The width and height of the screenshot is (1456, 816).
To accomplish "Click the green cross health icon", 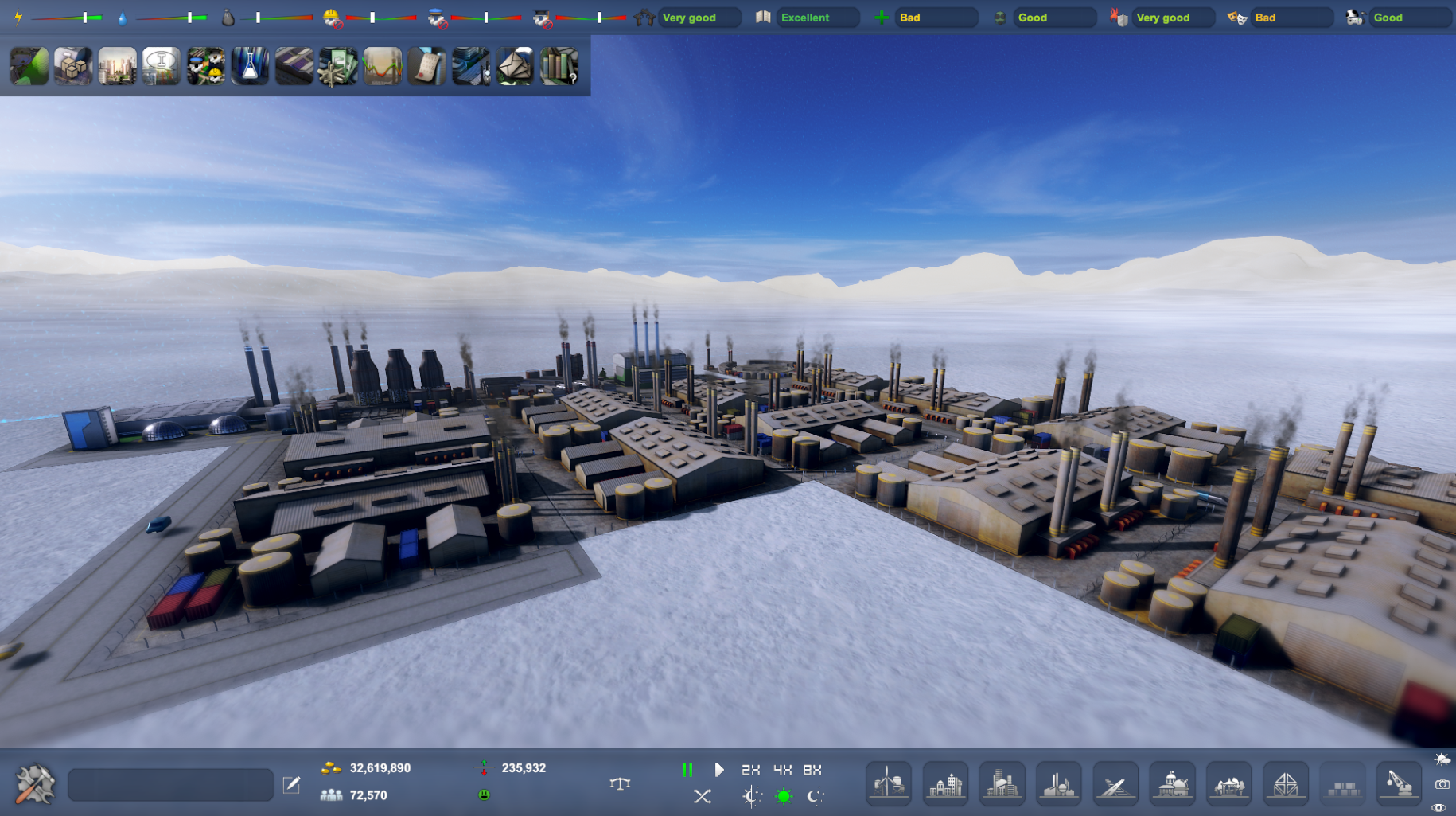I will point(882,18).
